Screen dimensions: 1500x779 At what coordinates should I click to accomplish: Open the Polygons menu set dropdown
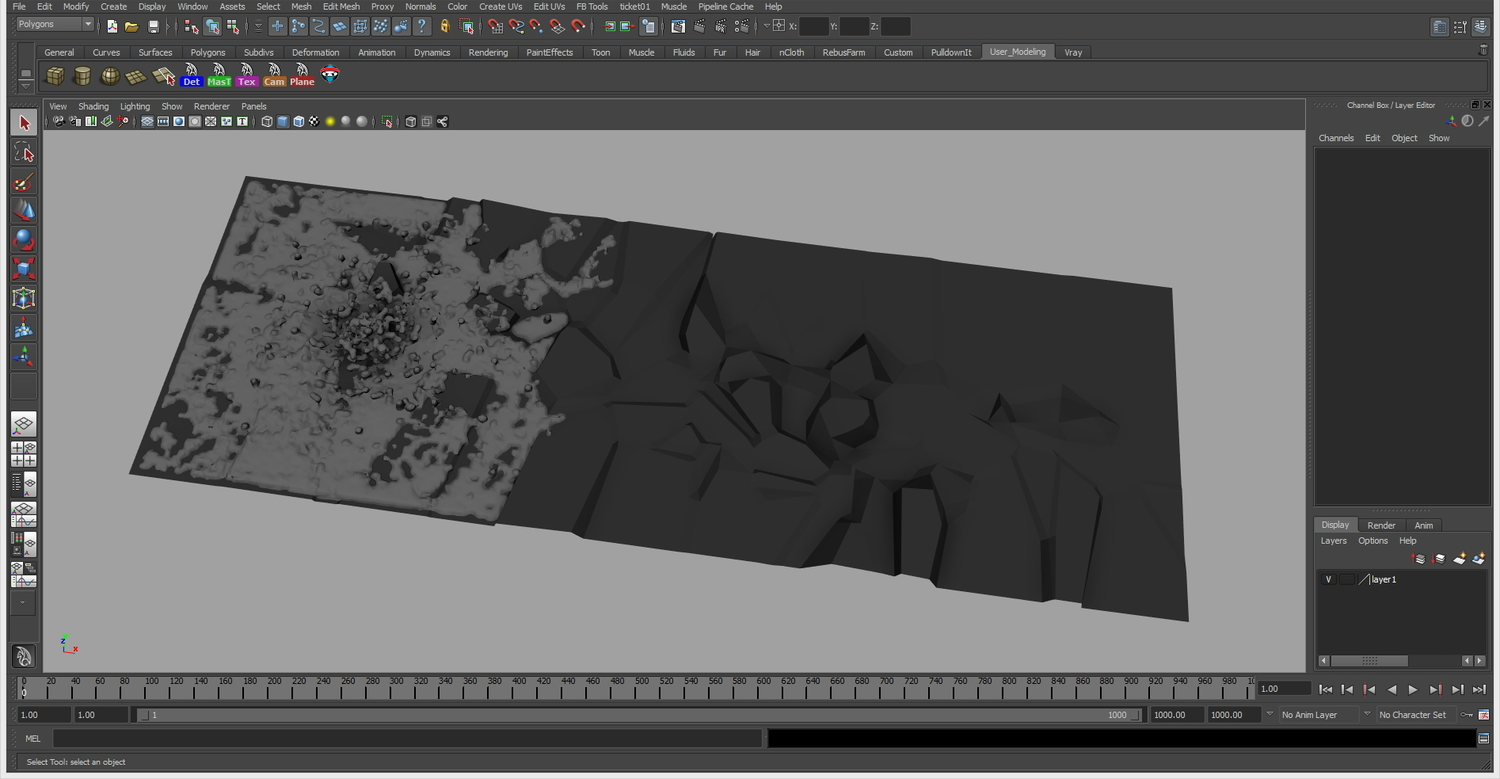(54, 24)
